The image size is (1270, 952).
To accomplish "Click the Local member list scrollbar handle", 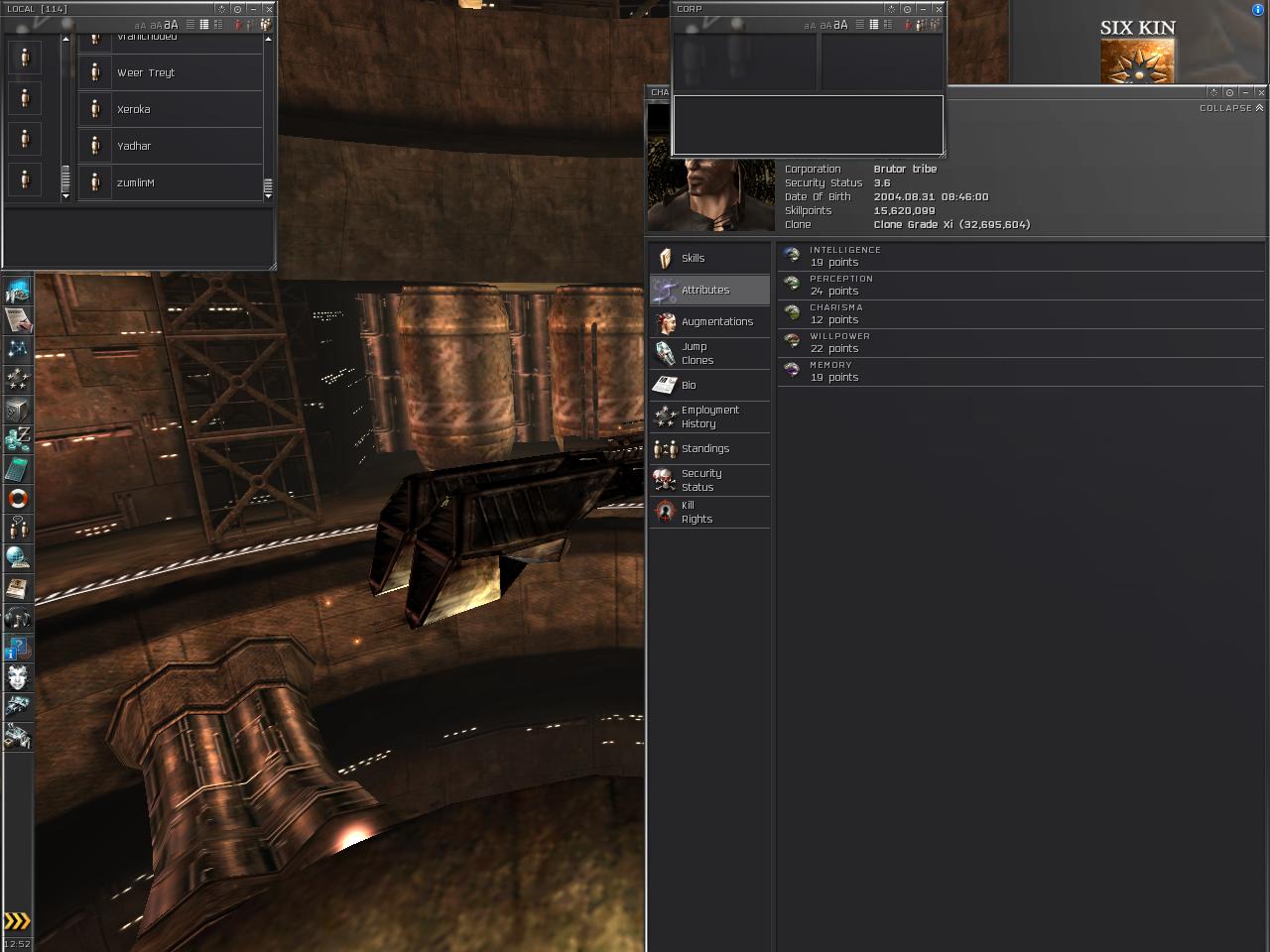I will coord(268,185).
